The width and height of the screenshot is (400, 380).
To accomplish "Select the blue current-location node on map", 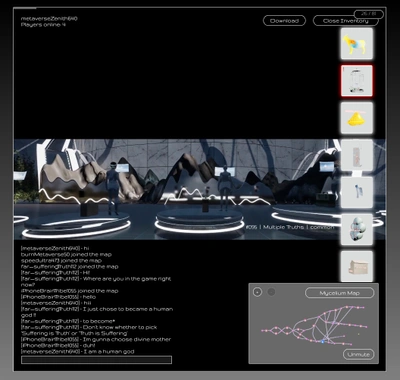I will pos(323,341).
